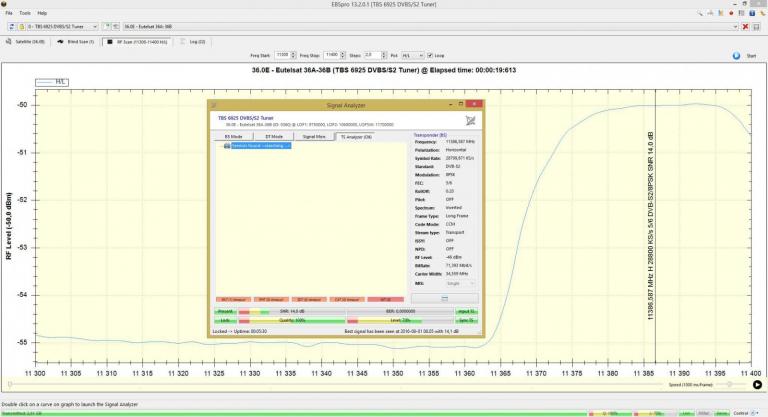Open the Tools menu

click(x=25, y=13)
